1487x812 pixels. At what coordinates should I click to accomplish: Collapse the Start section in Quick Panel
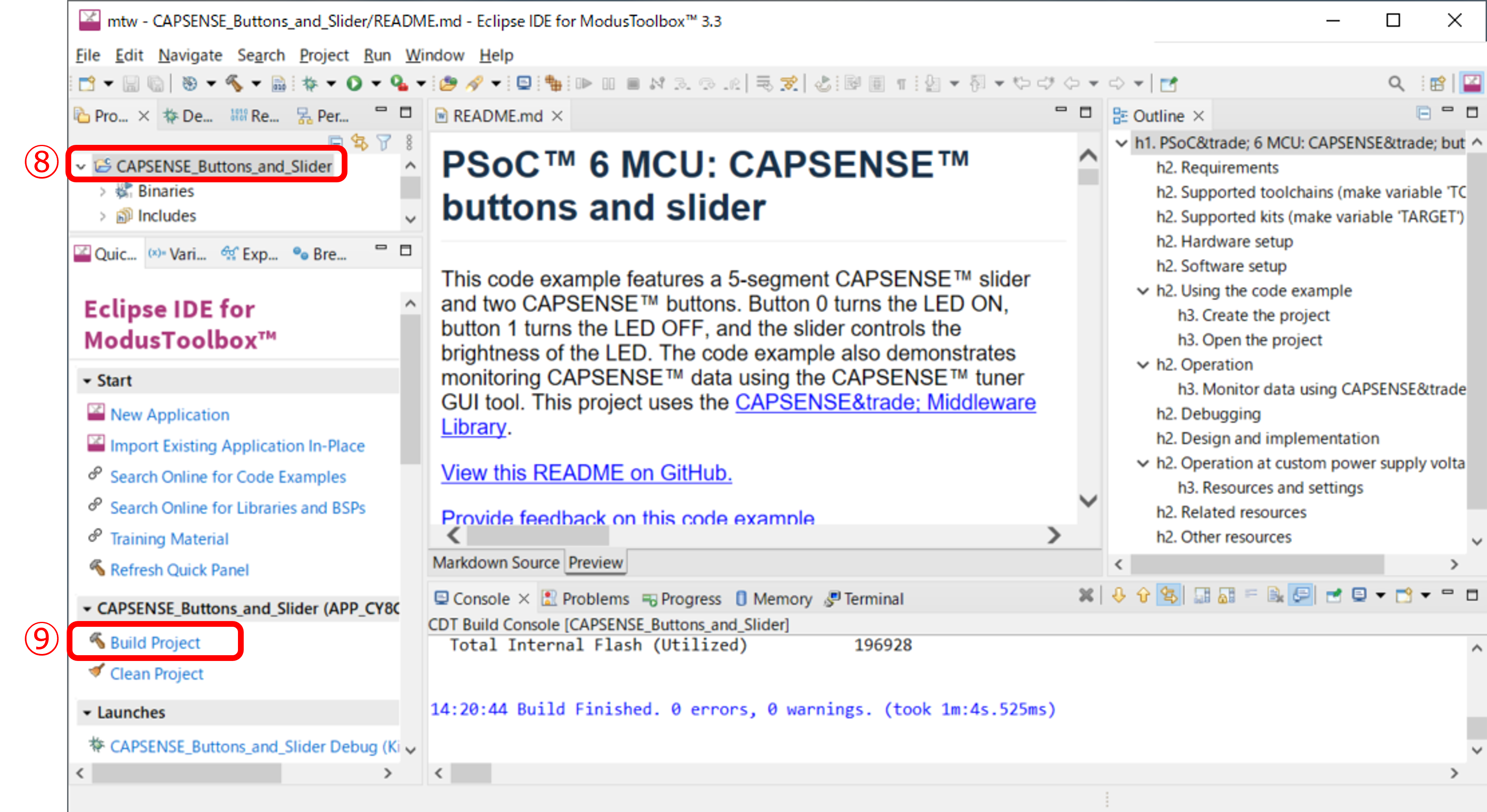tap(87, 381)
